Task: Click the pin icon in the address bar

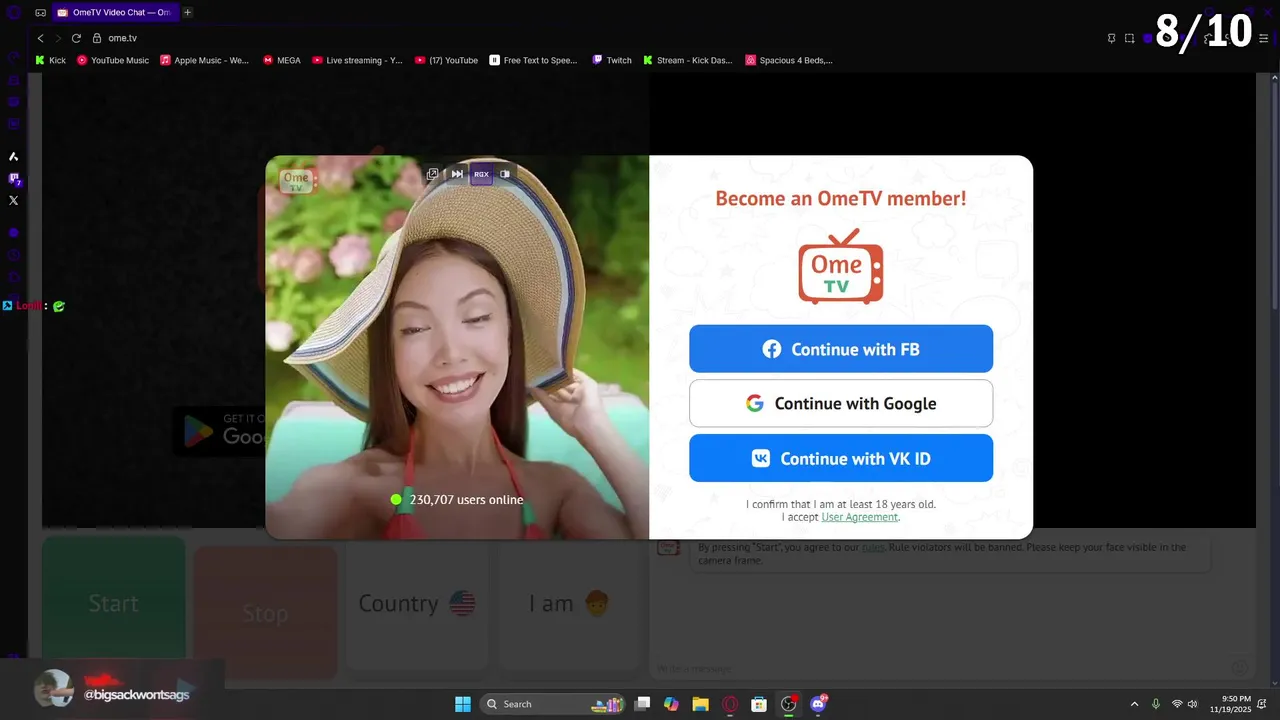Action: tap(1111, 38)
